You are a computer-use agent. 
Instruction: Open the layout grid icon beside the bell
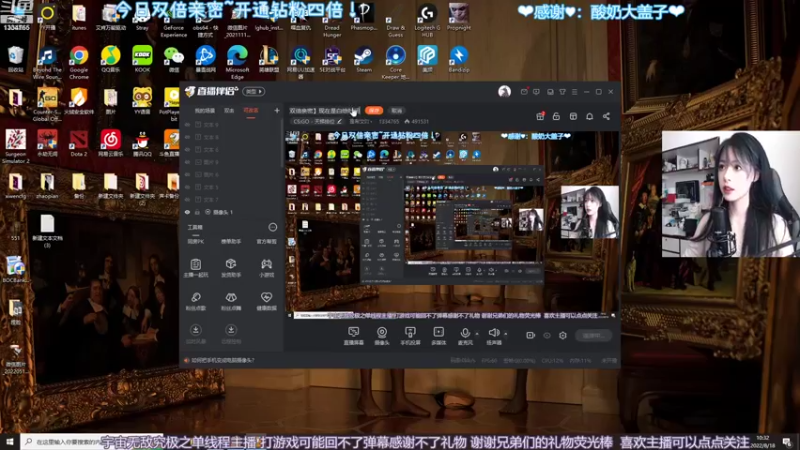pos(573,116)
